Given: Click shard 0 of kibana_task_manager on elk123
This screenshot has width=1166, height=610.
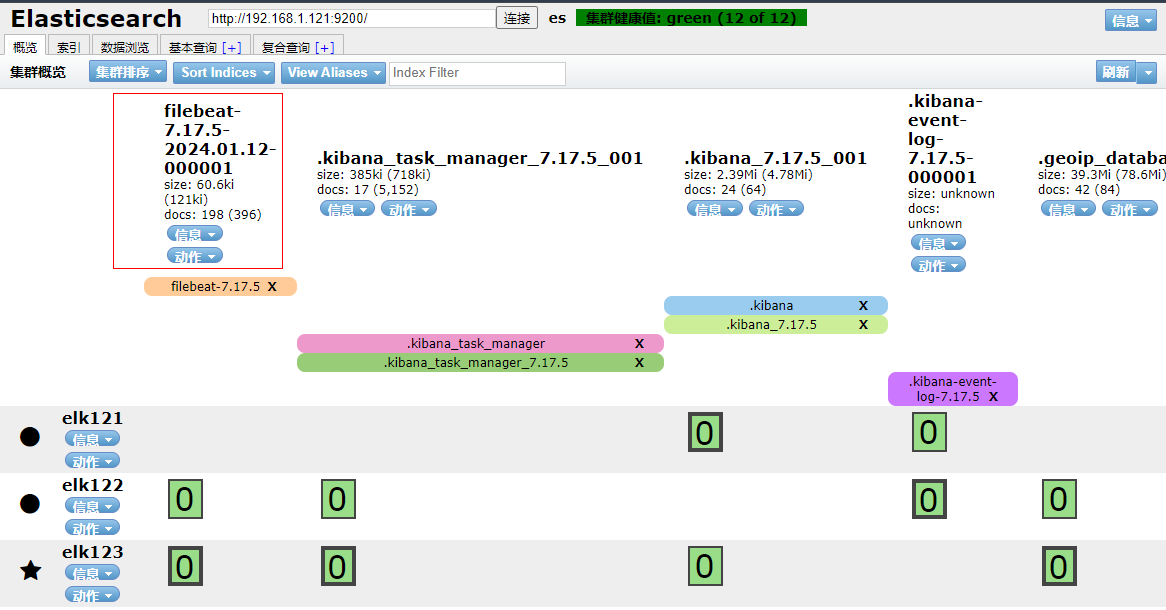Looking at the screenshot, I should click(x=338, y=566).
